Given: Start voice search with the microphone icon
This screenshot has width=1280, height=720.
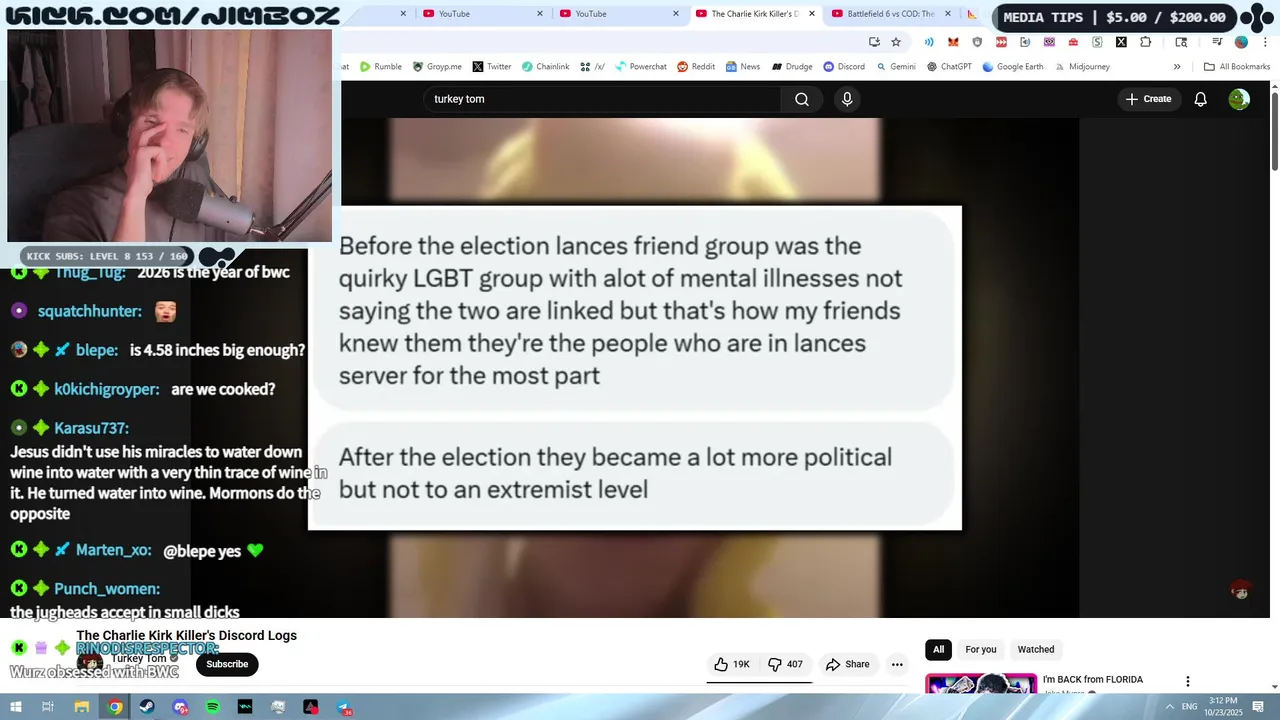Looking at the screenshot, I should (847, 99).
